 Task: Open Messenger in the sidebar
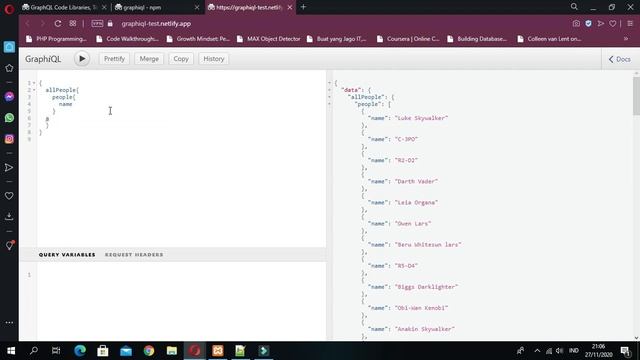[x=9, y=97]
